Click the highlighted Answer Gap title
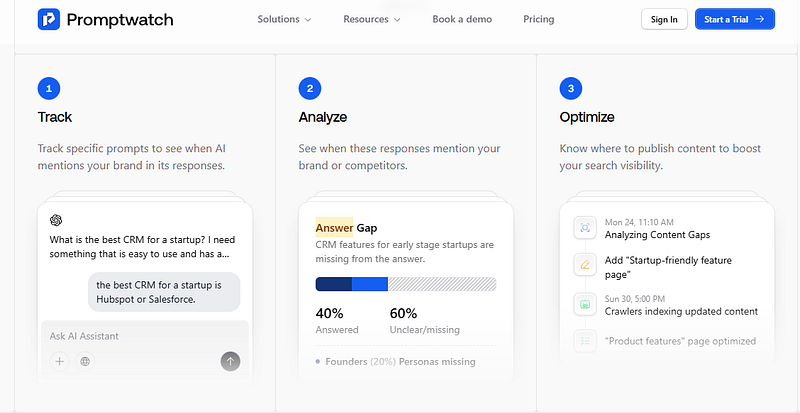The image size is (800, 413). (346, 228)
